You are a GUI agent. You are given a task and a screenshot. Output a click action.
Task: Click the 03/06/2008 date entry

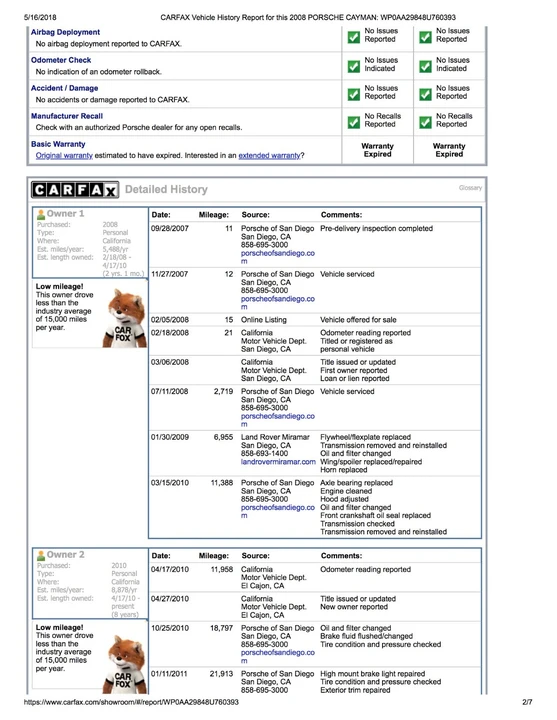tap(170, 362)
